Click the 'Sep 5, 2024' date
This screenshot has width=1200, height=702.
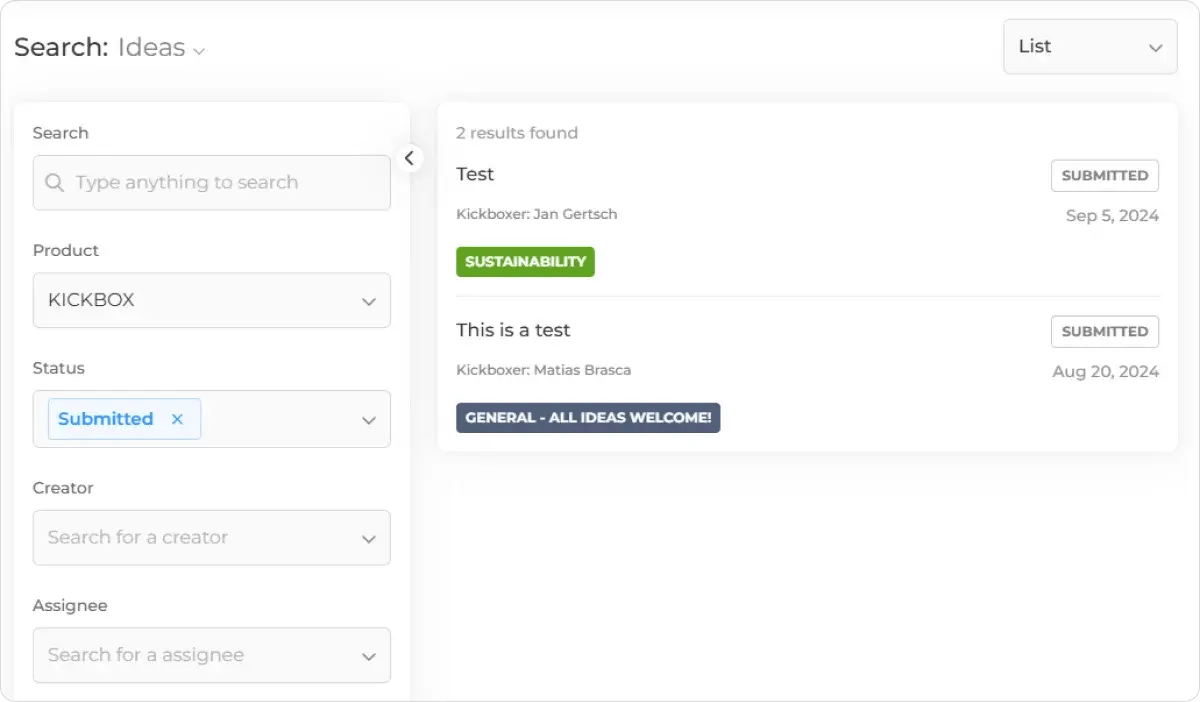click(1112, 216)
